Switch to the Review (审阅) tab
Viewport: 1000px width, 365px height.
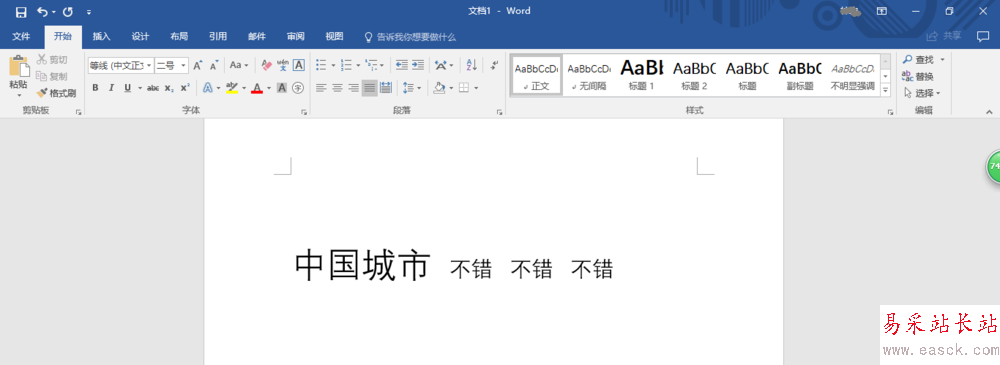(x=295, y=36)
